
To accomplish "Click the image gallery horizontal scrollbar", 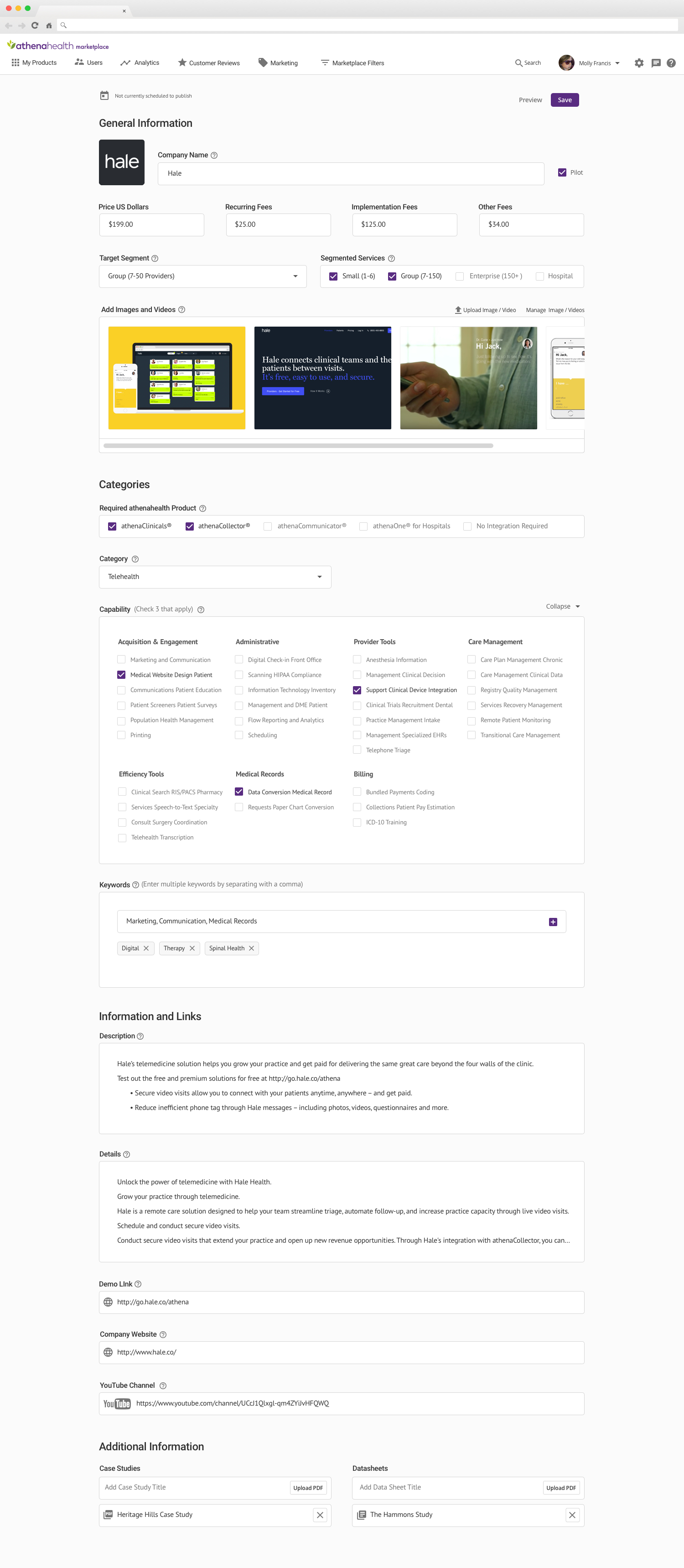I will point(298,446).
